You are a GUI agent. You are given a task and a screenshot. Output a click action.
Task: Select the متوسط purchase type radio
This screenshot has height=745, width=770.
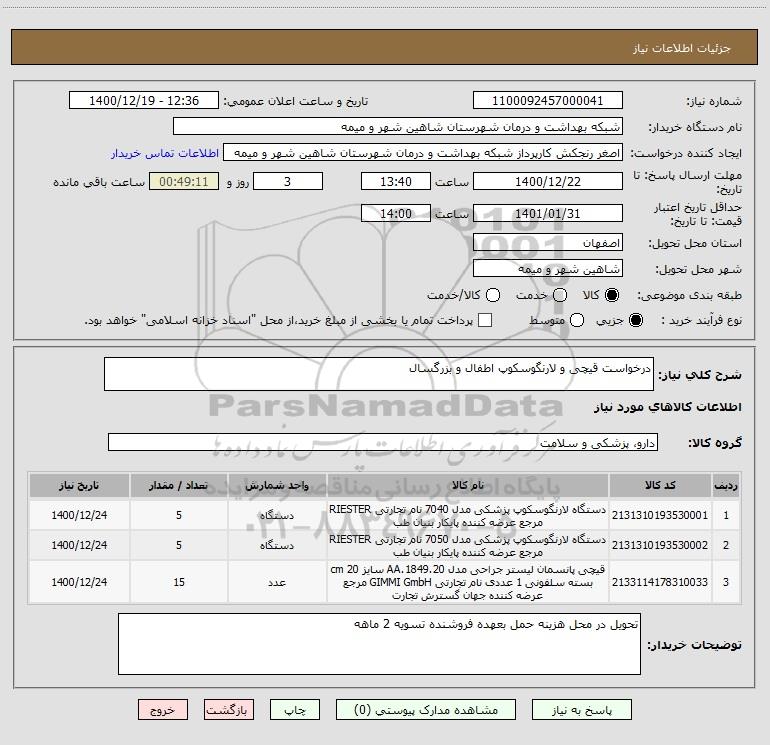[577, 320]
